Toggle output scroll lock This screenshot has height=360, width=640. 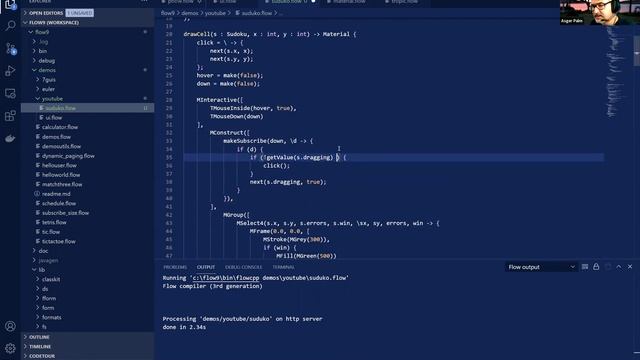pos(596,267)
